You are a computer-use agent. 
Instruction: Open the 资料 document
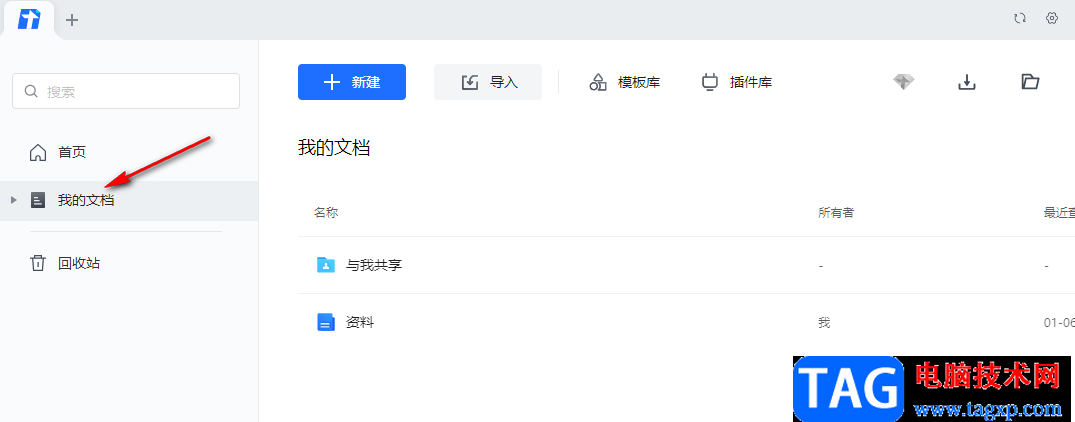coord(359,322)
